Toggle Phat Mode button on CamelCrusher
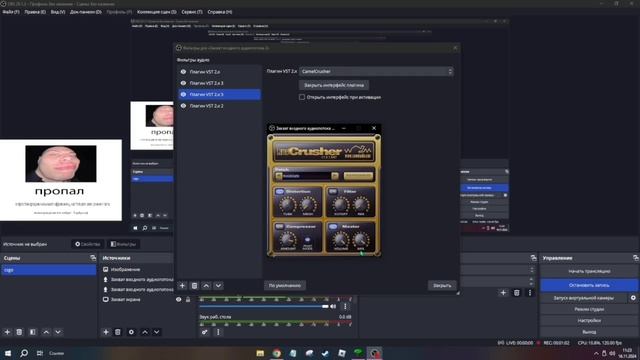The image size is (640, 360). (308, 240)
